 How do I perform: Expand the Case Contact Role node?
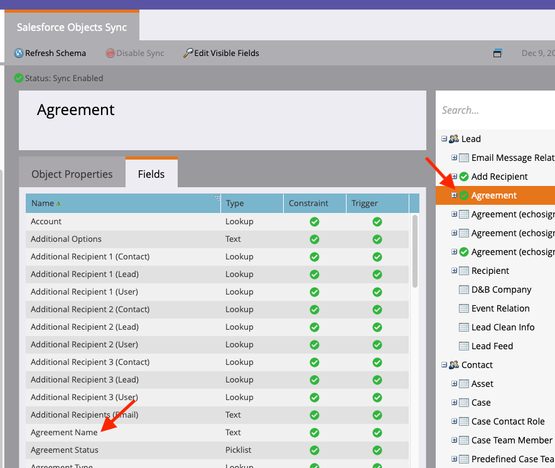(454, 421)
